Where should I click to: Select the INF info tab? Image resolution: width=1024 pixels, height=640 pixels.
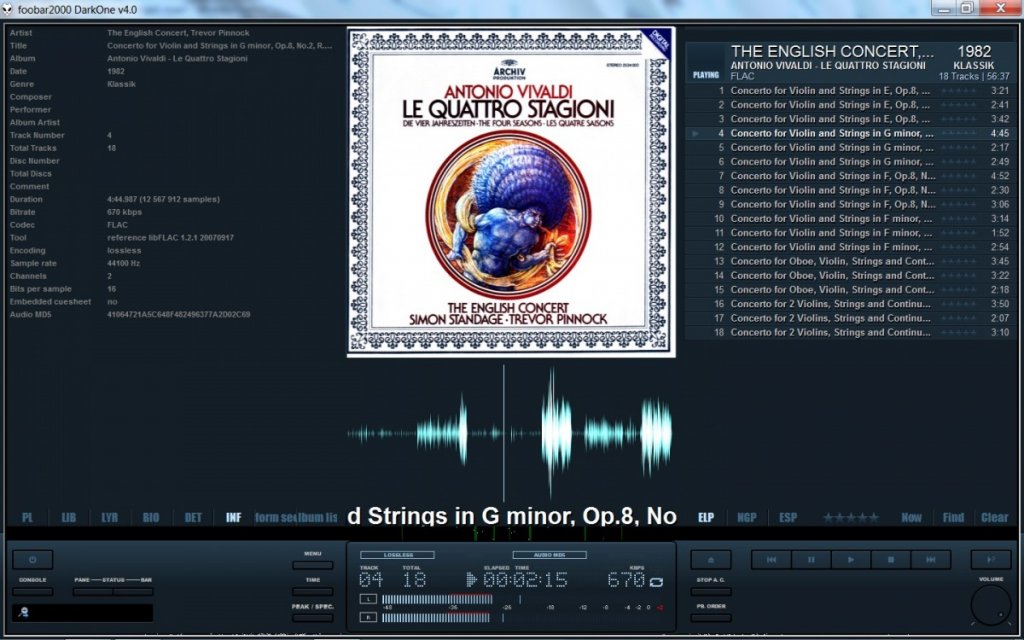point(234,517)
